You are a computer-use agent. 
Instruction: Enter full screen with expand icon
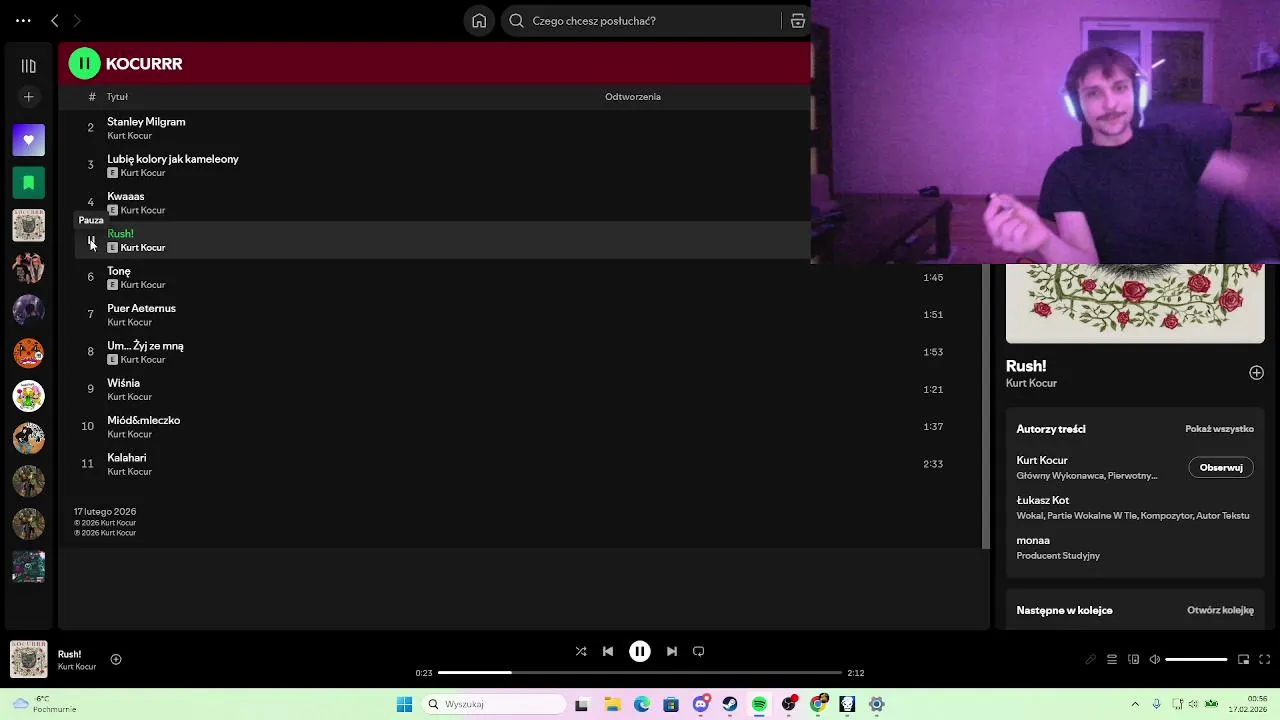click(1264, 659)
